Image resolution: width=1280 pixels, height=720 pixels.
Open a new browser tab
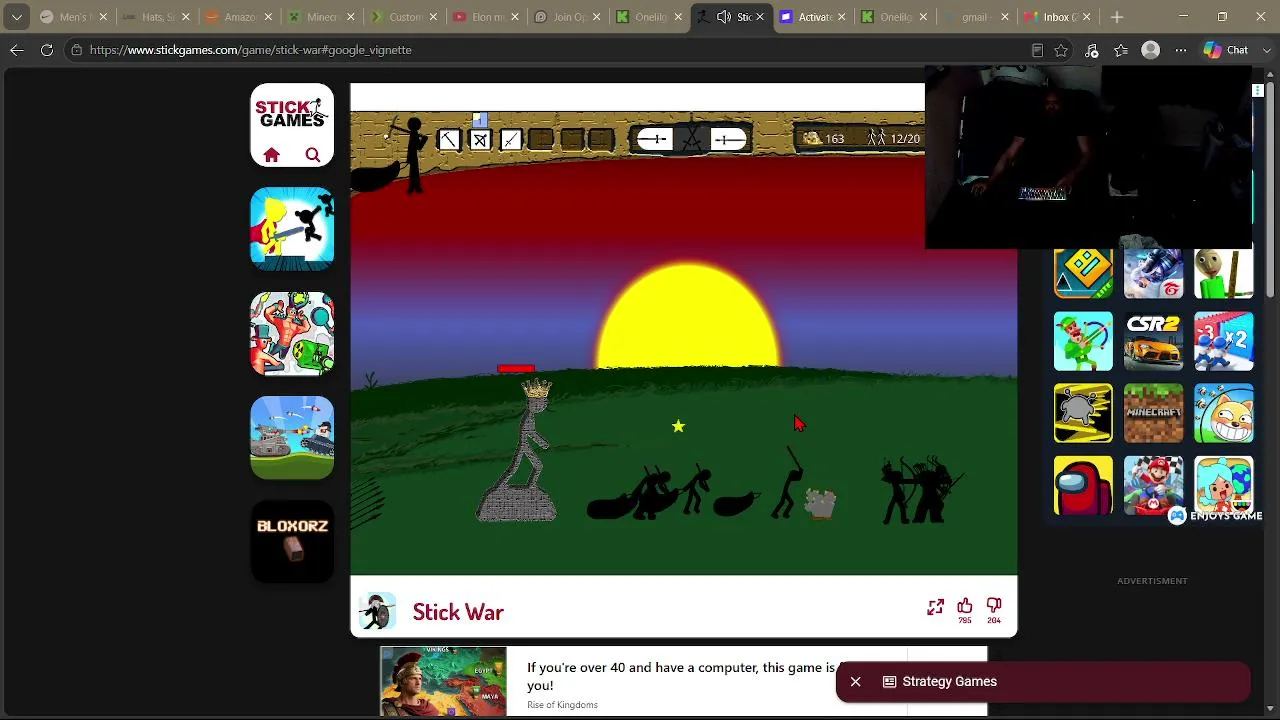1117,17
